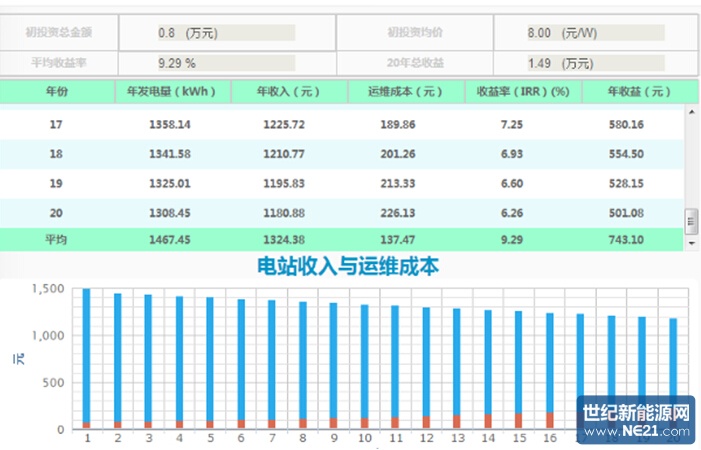The width and height of the screenshot is (701, 450).
Task: Click the 年收入（元）column header
Action: [289, 92]
